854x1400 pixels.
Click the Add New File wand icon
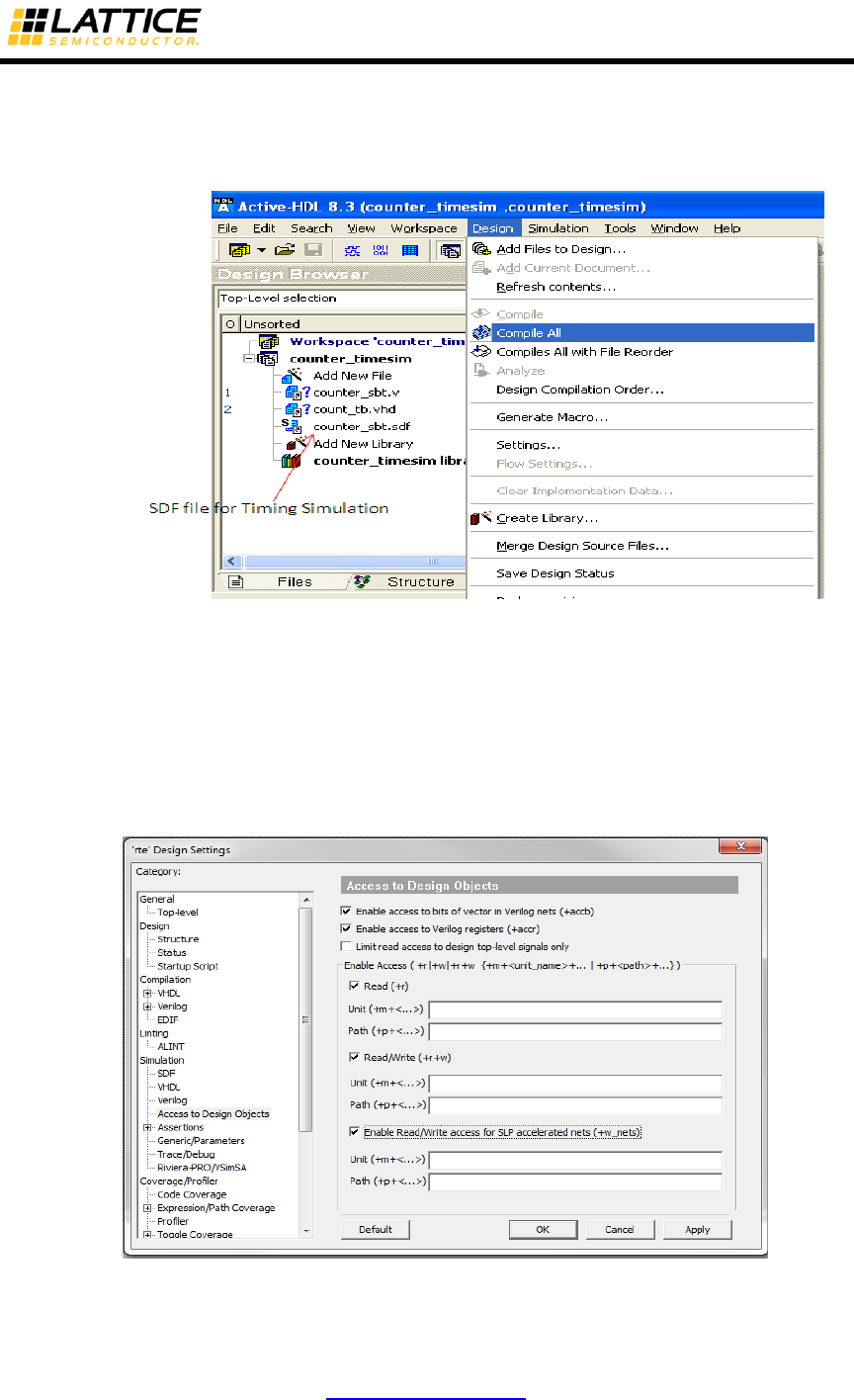click(292, 375)
